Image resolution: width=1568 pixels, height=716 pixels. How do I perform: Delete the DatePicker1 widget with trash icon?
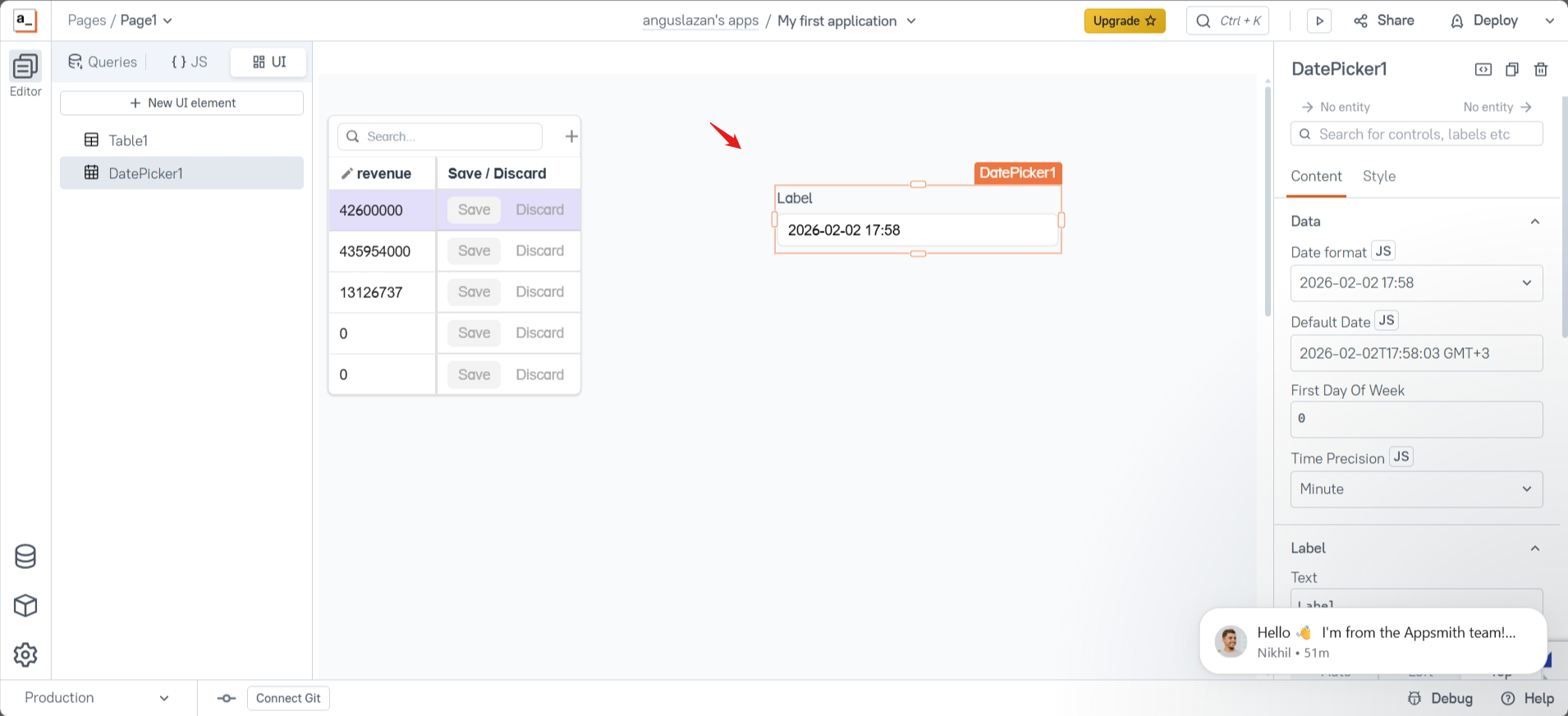tap(1541, 70)
